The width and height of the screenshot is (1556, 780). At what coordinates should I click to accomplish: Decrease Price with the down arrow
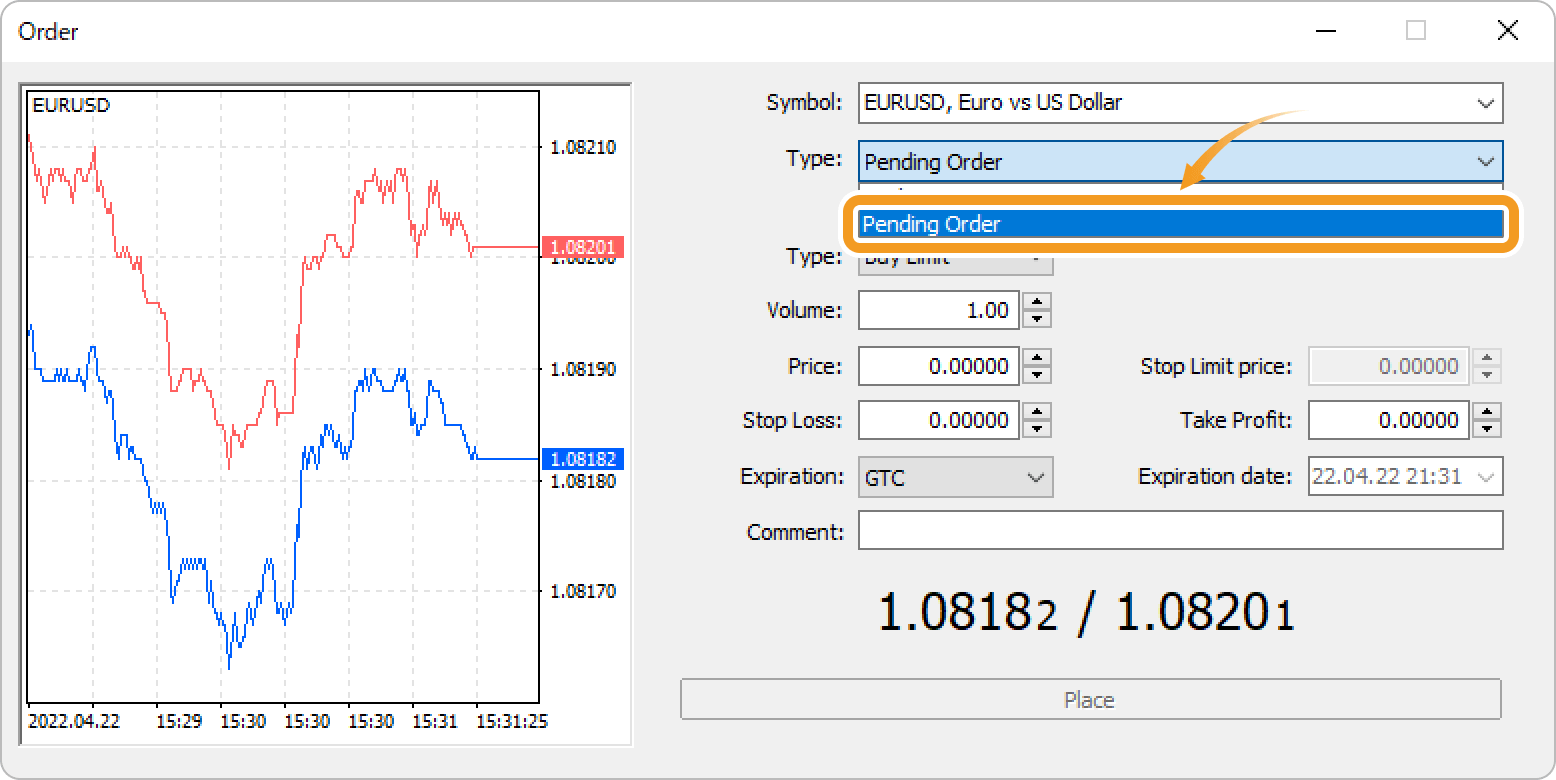pos(1037,375)
